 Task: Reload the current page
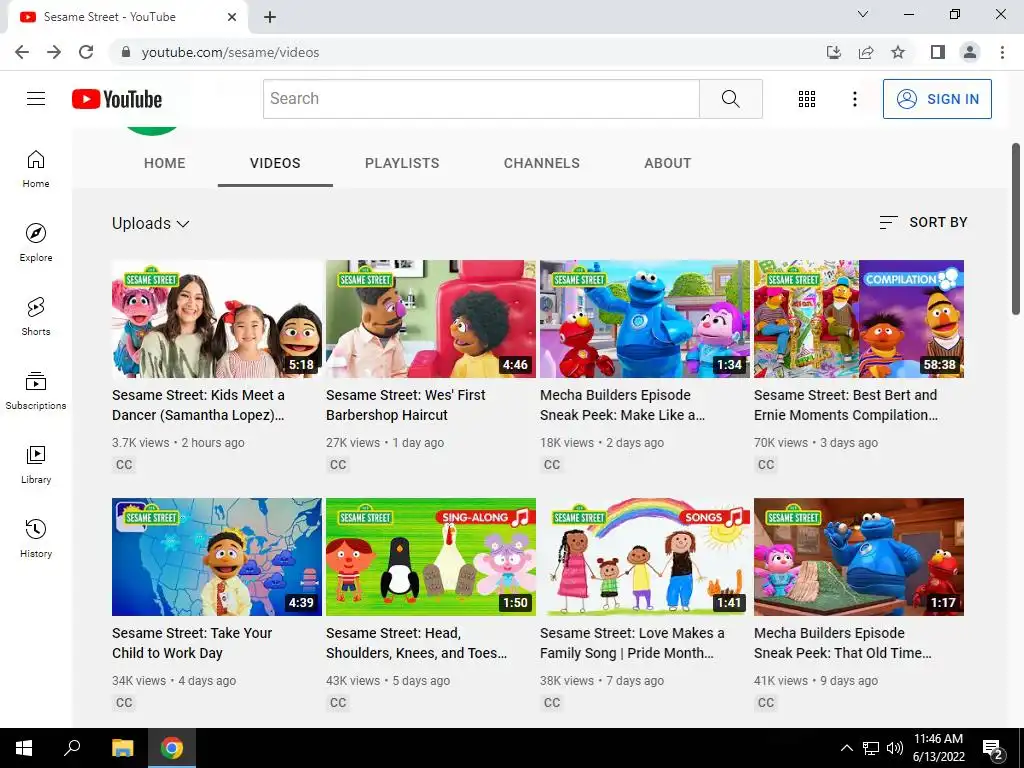coord(86,52)
